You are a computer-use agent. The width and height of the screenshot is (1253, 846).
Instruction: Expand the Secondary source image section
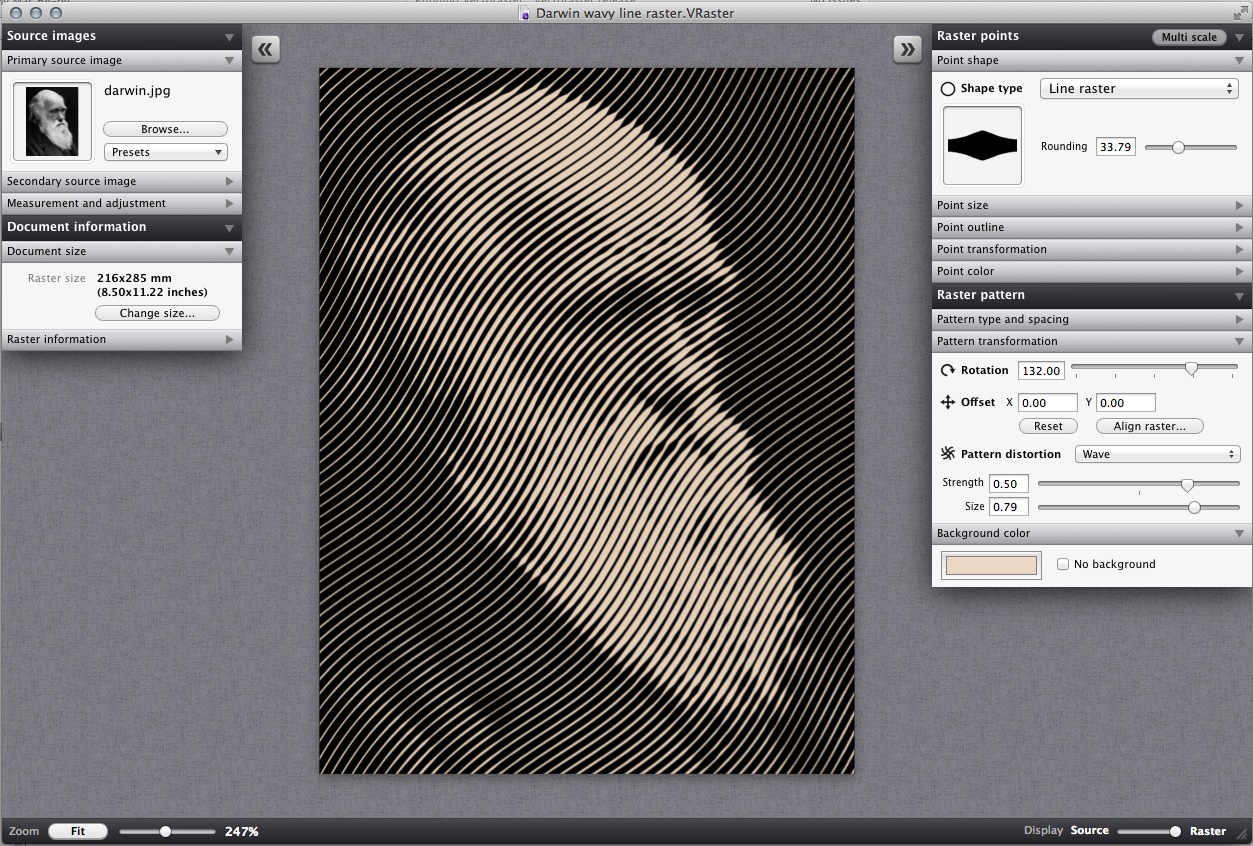121,181
